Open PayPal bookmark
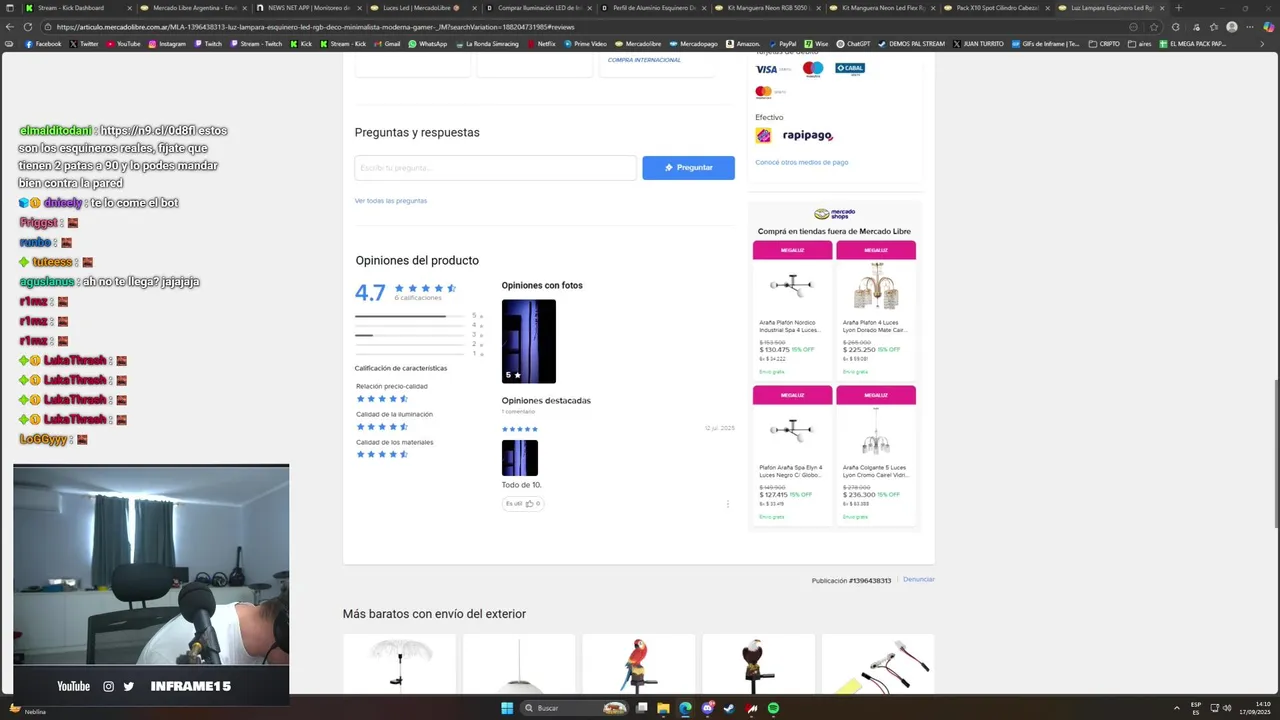This screenshot has height=720, width=1280. coord(783,44)
